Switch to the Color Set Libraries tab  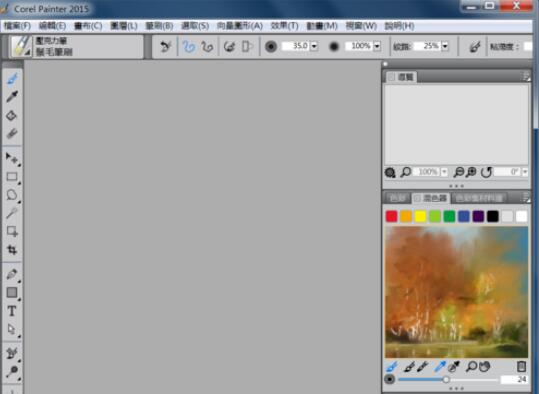pyautogui.click(x=480, y=198)
